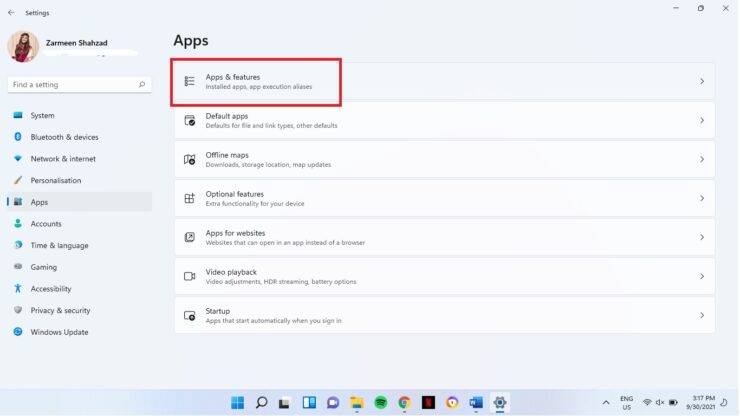Open Apps & features list icon
The height and width of the screenshot is (416, 740).
tap(189, 81)
